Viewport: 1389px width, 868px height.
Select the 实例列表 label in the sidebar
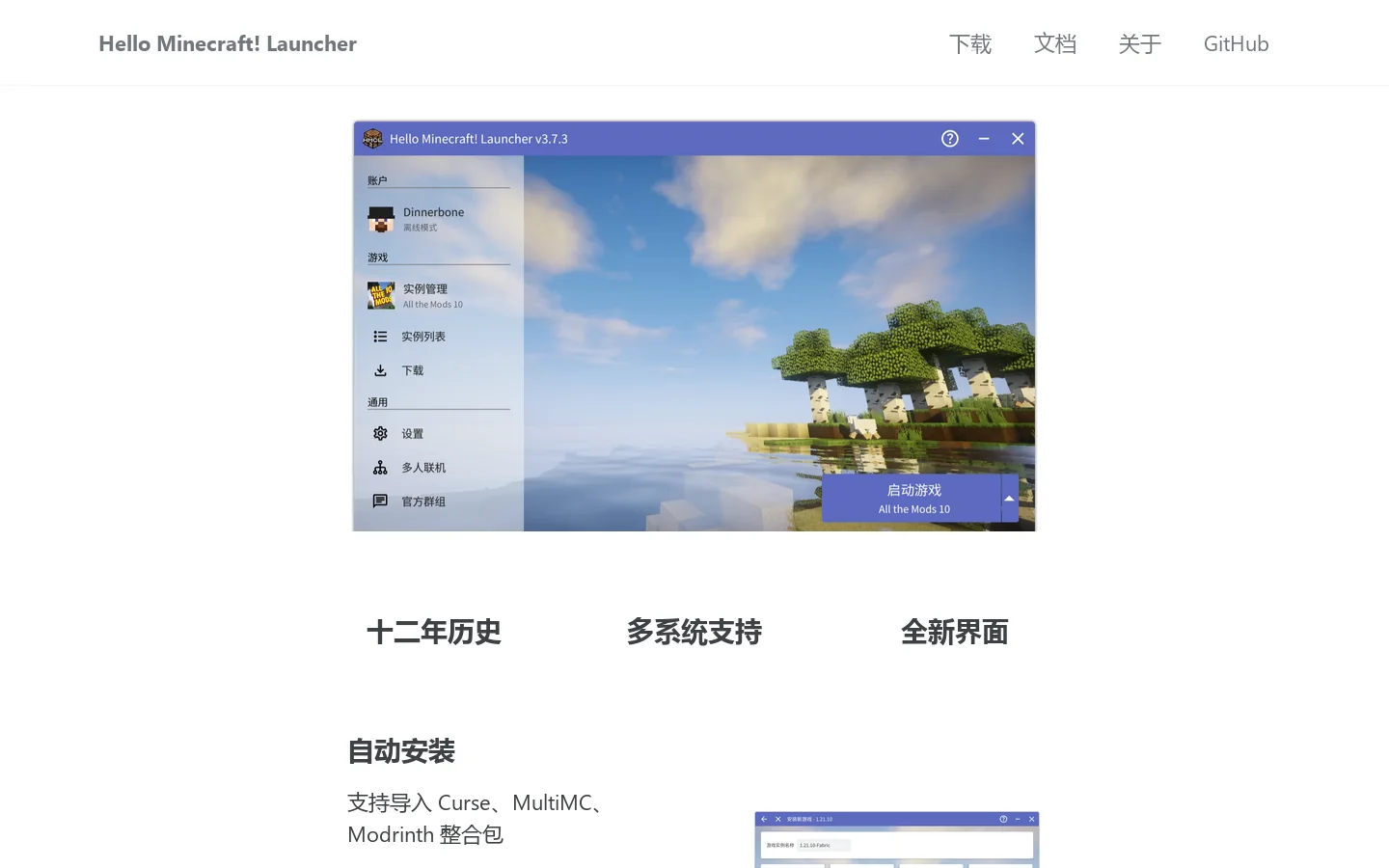pos(423,337)
